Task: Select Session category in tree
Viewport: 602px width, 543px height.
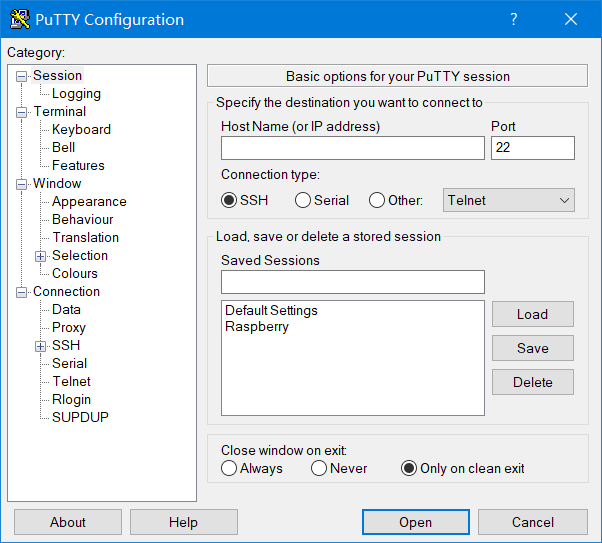Action: click(57, 76)
